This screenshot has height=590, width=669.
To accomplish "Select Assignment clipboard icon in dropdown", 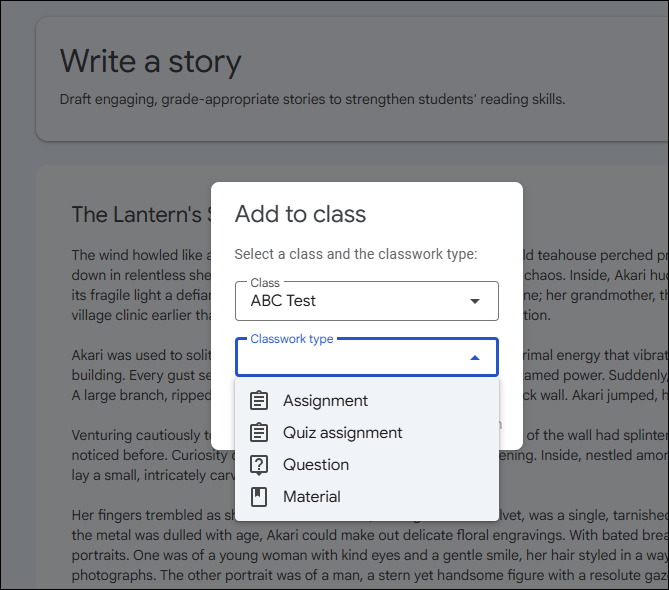I will (259, 401).
